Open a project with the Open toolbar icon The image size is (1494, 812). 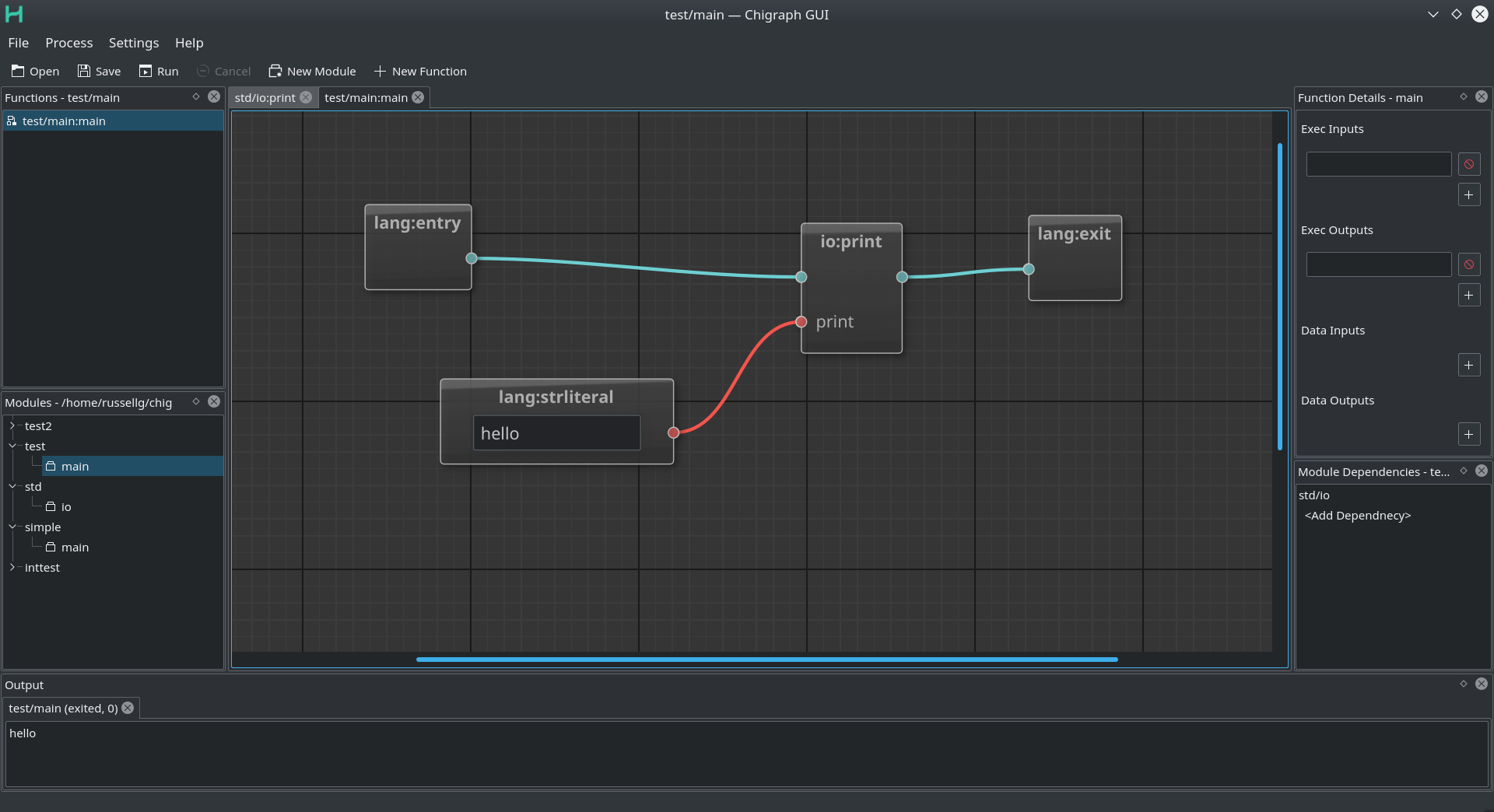[x=34, y=71]
